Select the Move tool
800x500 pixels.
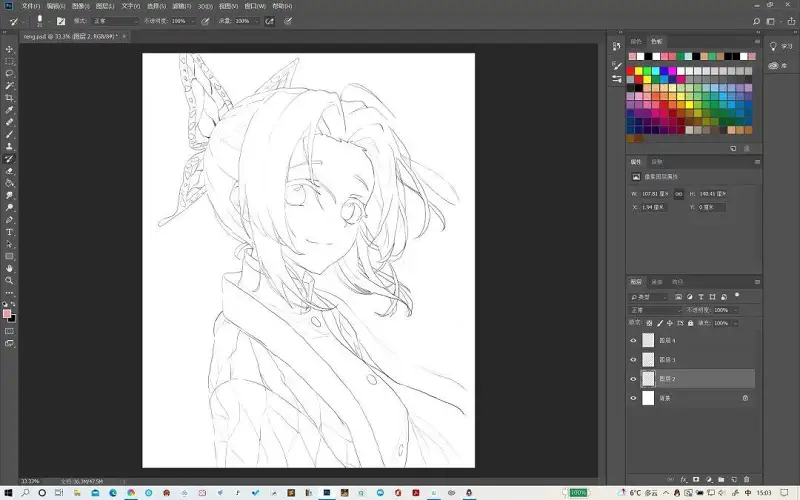coord(9,49)
